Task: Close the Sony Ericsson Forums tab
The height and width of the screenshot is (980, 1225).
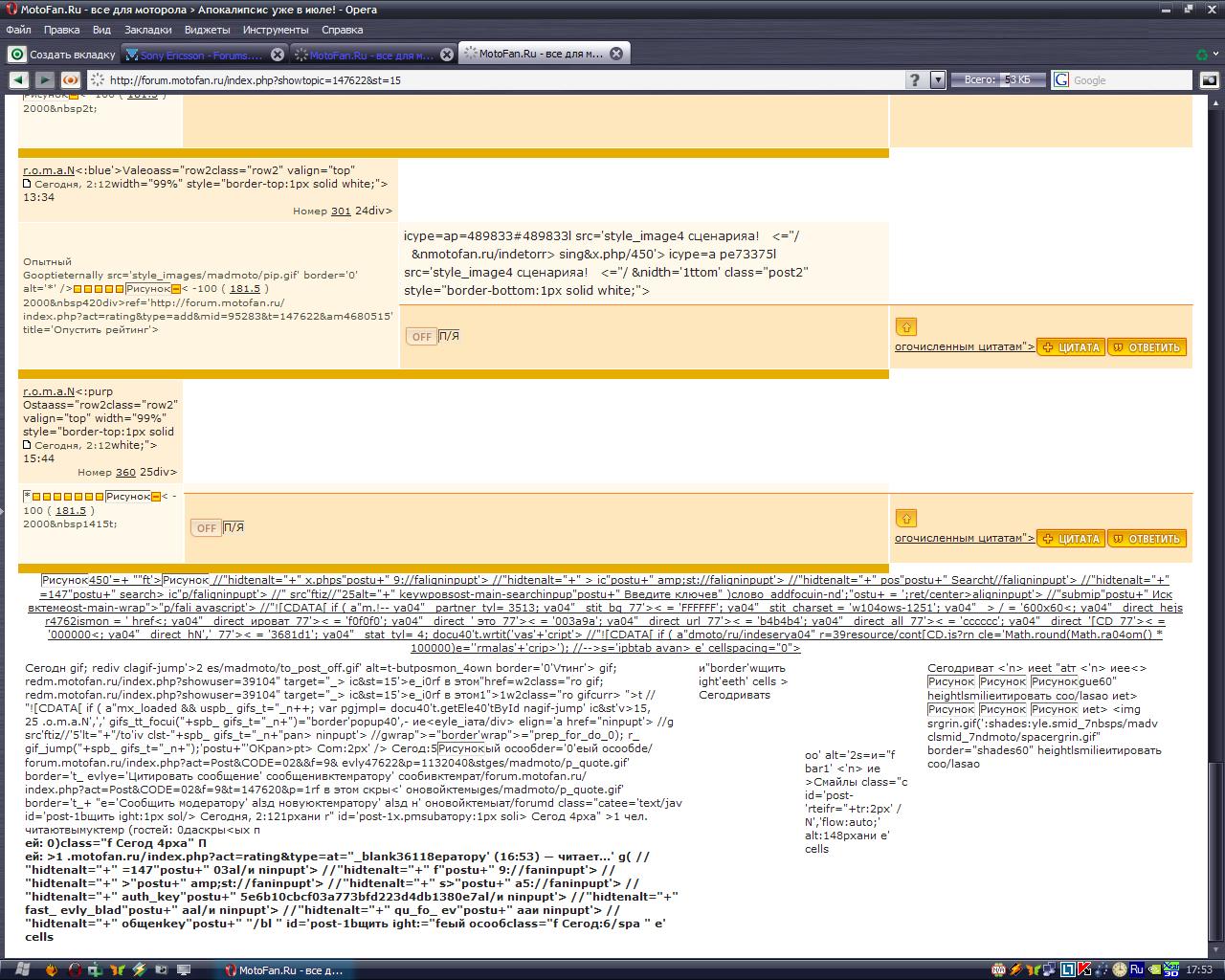Action: [278, 55]
